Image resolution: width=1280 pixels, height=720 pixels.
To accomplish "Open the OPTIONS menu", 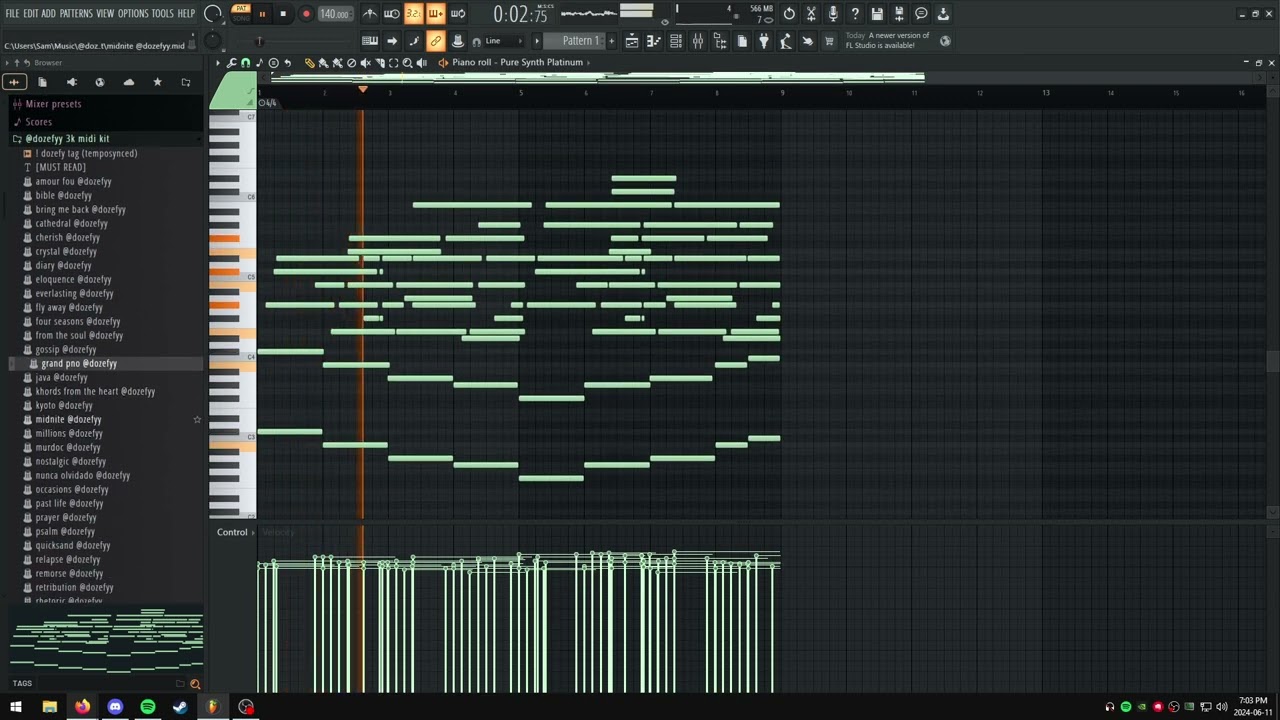I will click(133, 13).
